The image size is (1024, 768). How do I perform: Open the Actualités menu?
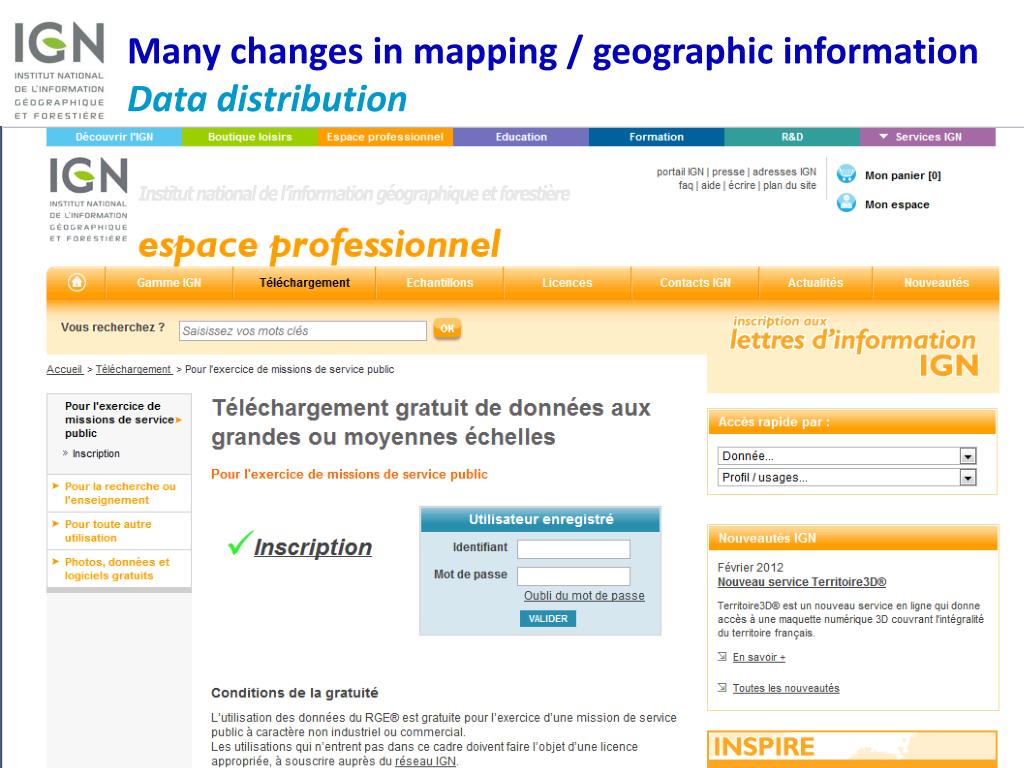tap(815, 283)
